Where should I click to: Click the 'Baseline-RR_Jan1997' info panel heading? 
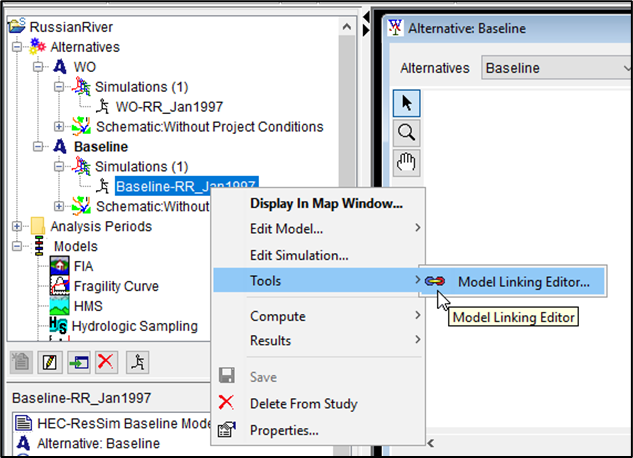(81, 398)
